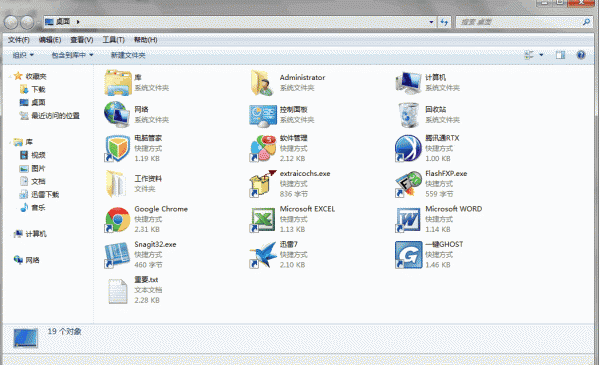Click the 重要.txt file name text
This screenshot has width=600, height=365.
[146, 280]
